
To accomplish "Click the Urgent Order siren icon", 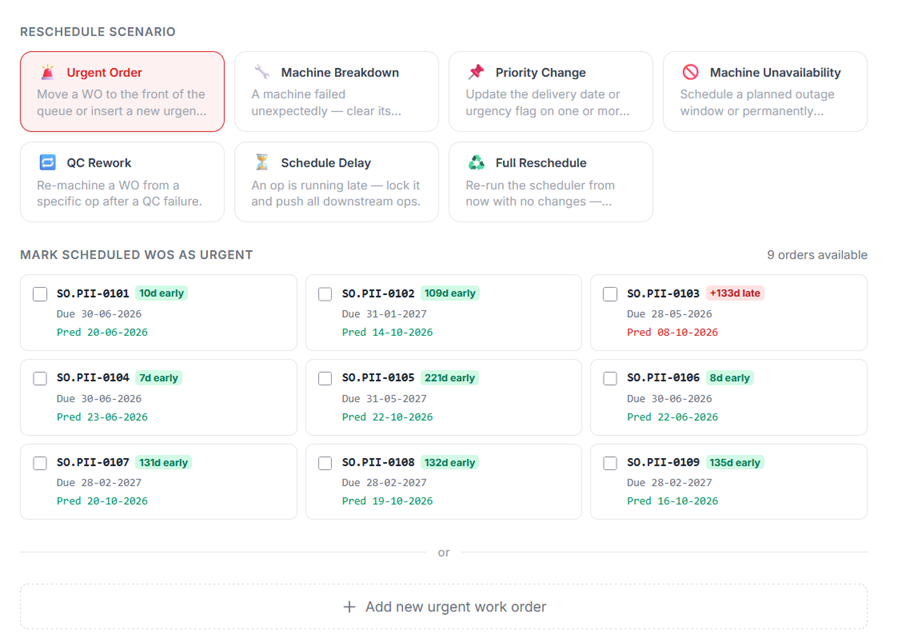I will (47, 72).
